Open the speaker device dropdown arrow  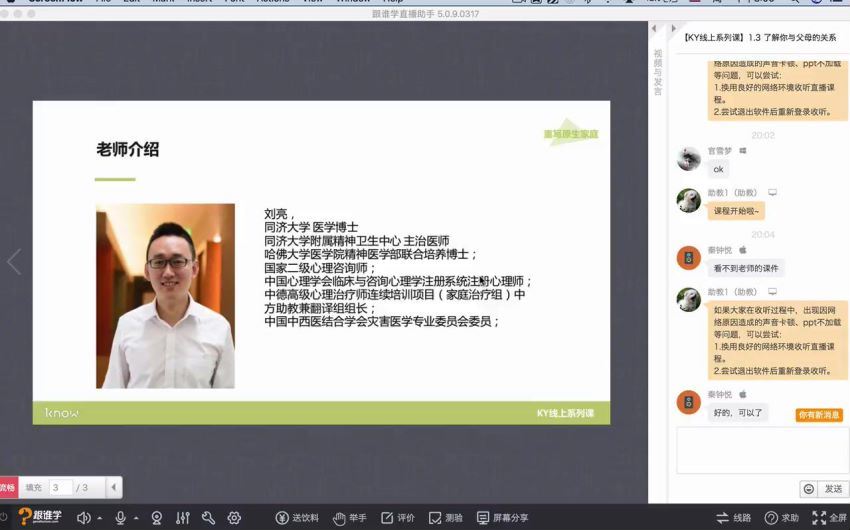(x=100, y=519)
